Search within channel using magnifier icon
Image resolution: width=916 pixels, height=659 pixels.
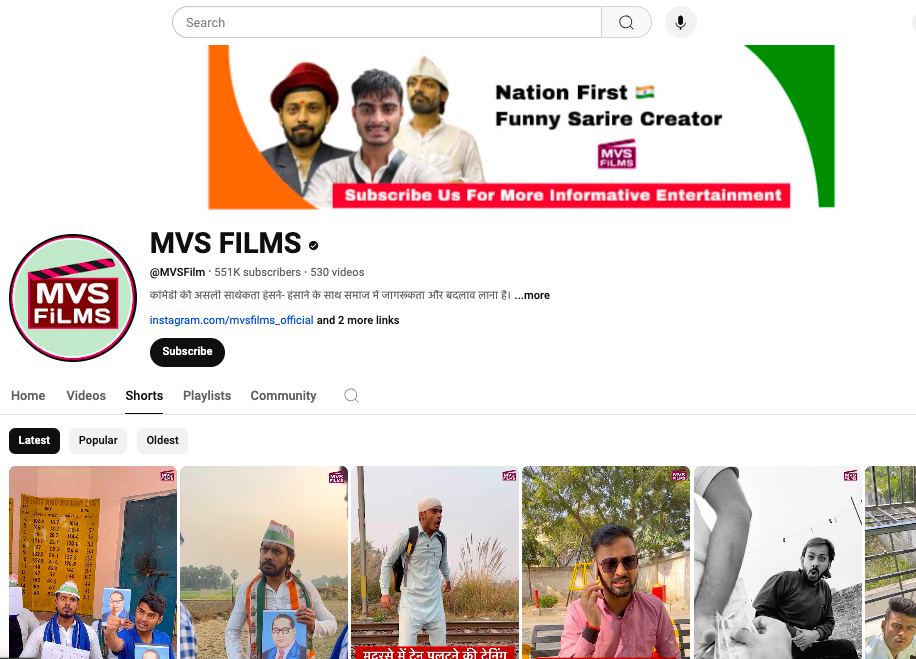(351, 396)
